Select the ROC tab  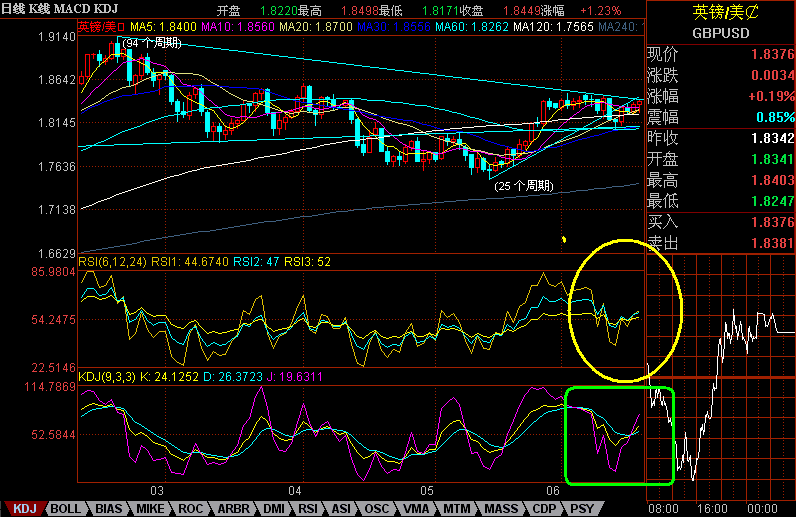(193, 509)
